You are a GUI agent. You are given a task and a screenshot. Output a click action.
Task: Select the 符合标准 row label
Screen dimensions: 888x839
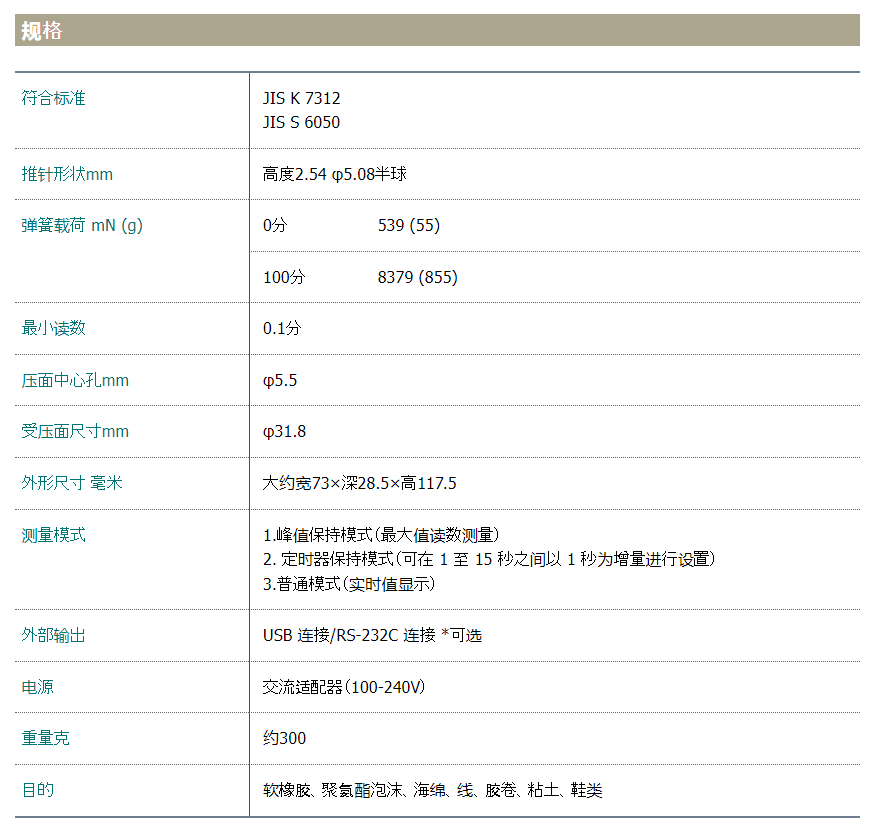[54, 98]
